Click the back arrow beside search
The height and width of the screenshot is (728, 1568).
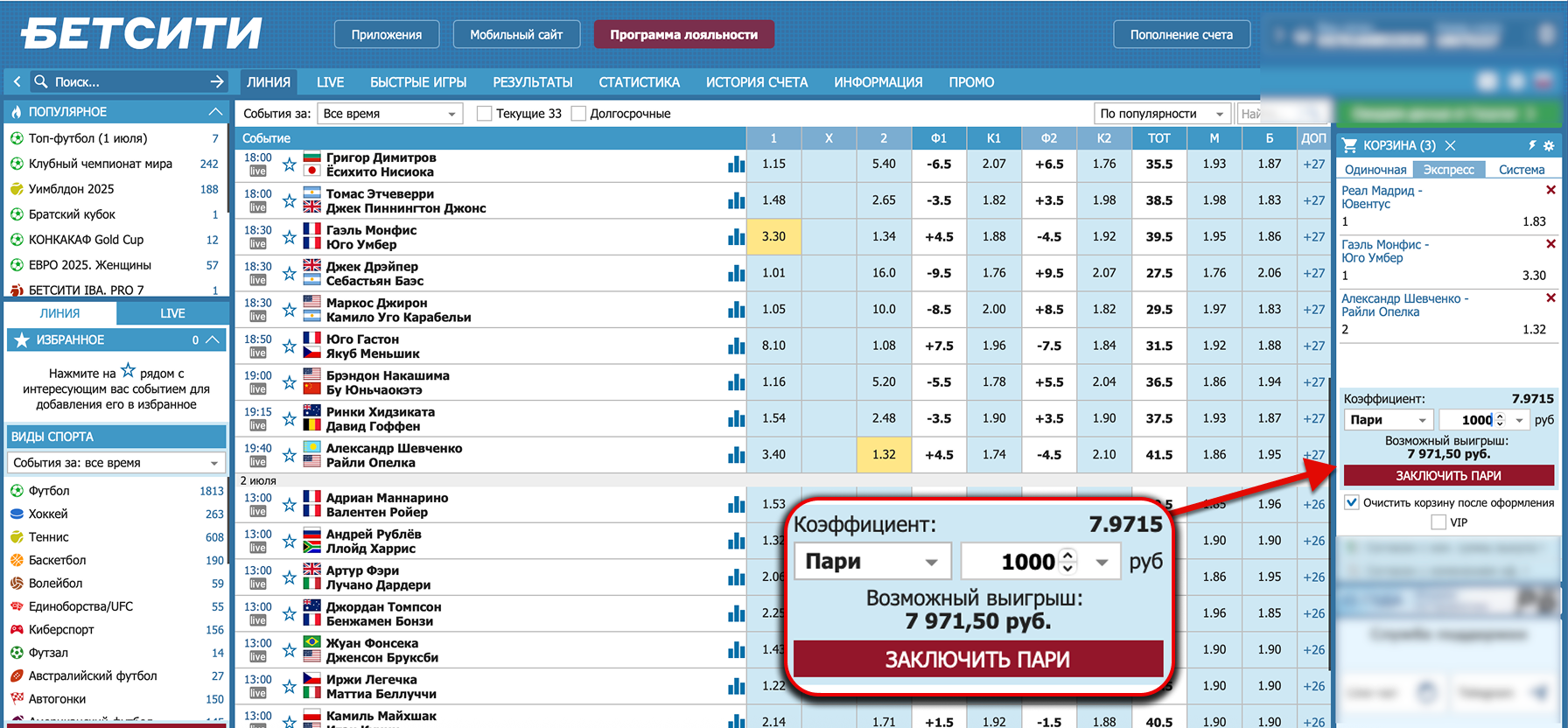pos(17,81)
